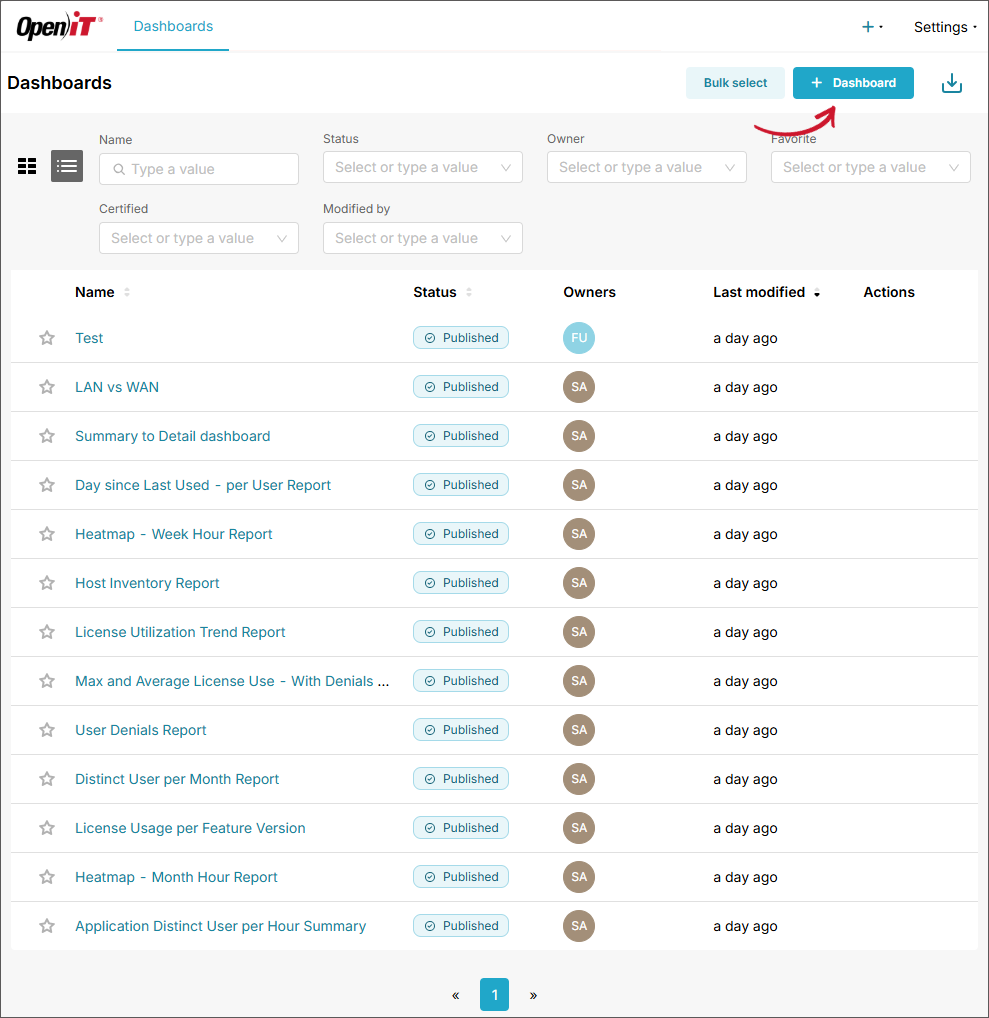Star Day since Last Used report
This screenshot has height=1018, width=989.
tap(47, 485)
